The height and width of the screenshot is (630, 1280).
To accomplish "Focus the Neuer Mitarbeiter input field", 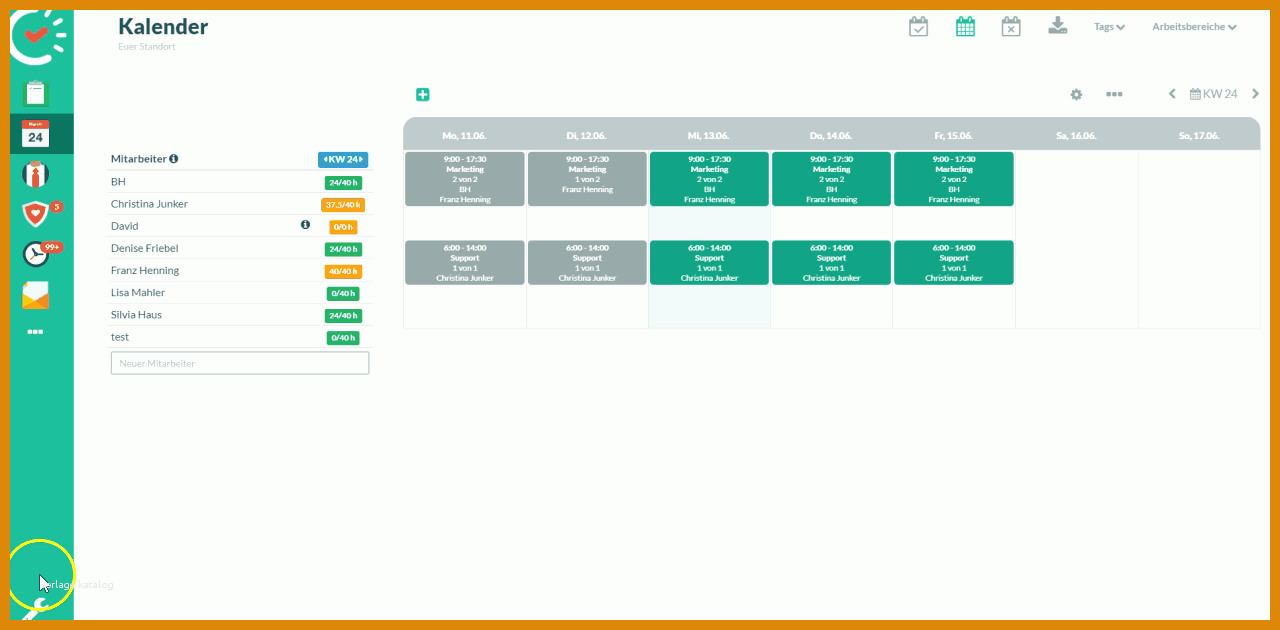I will [x=240, y=363].
